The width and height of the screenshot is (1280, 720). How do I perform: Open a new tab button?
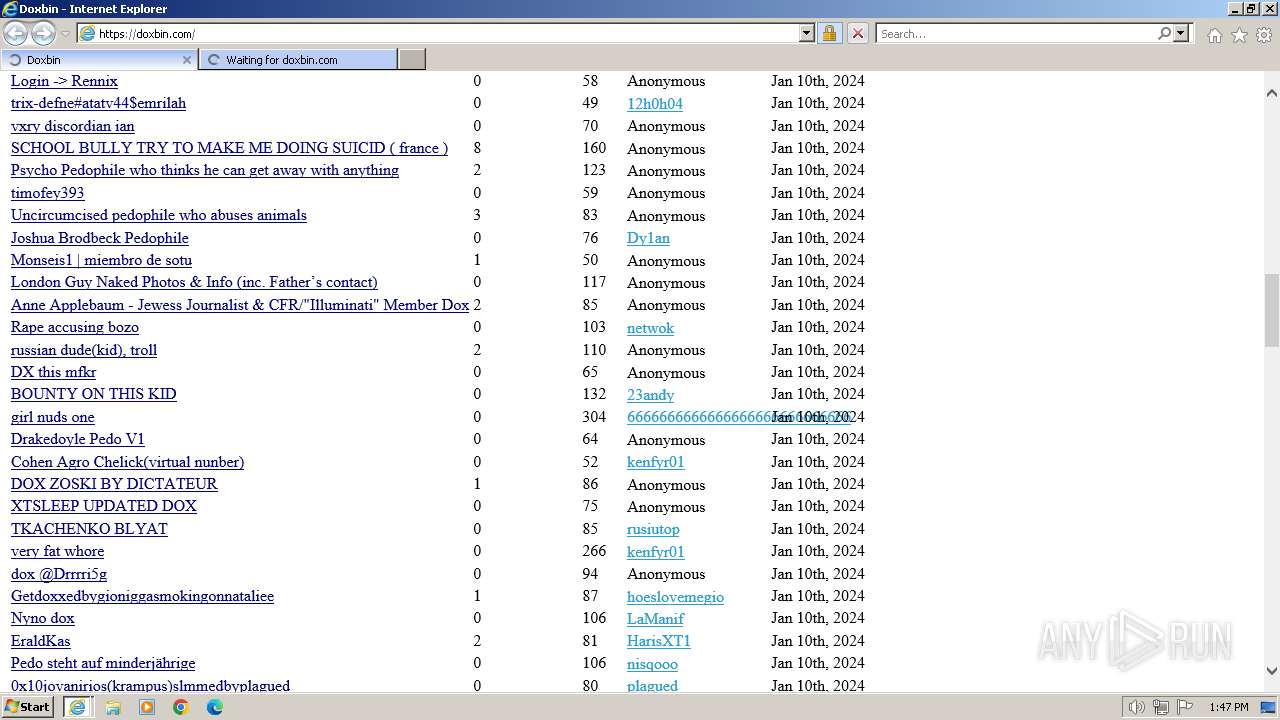click(412, 60)
